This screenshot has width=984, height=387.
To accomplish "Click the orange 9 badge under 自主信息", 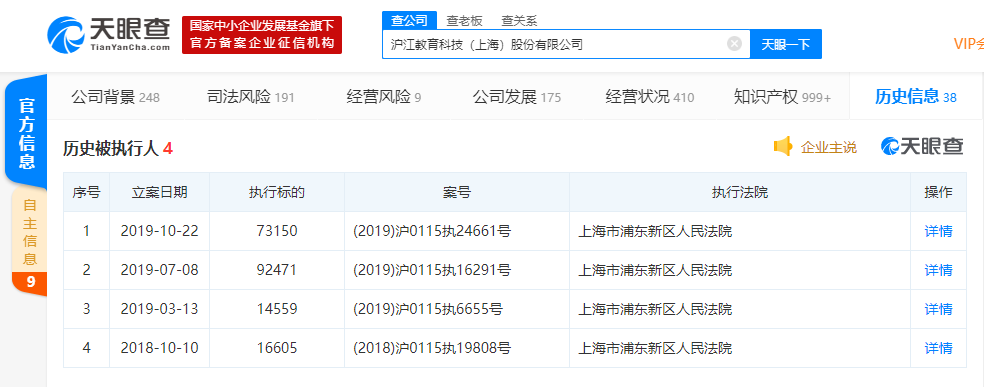I will coord(29,283).
